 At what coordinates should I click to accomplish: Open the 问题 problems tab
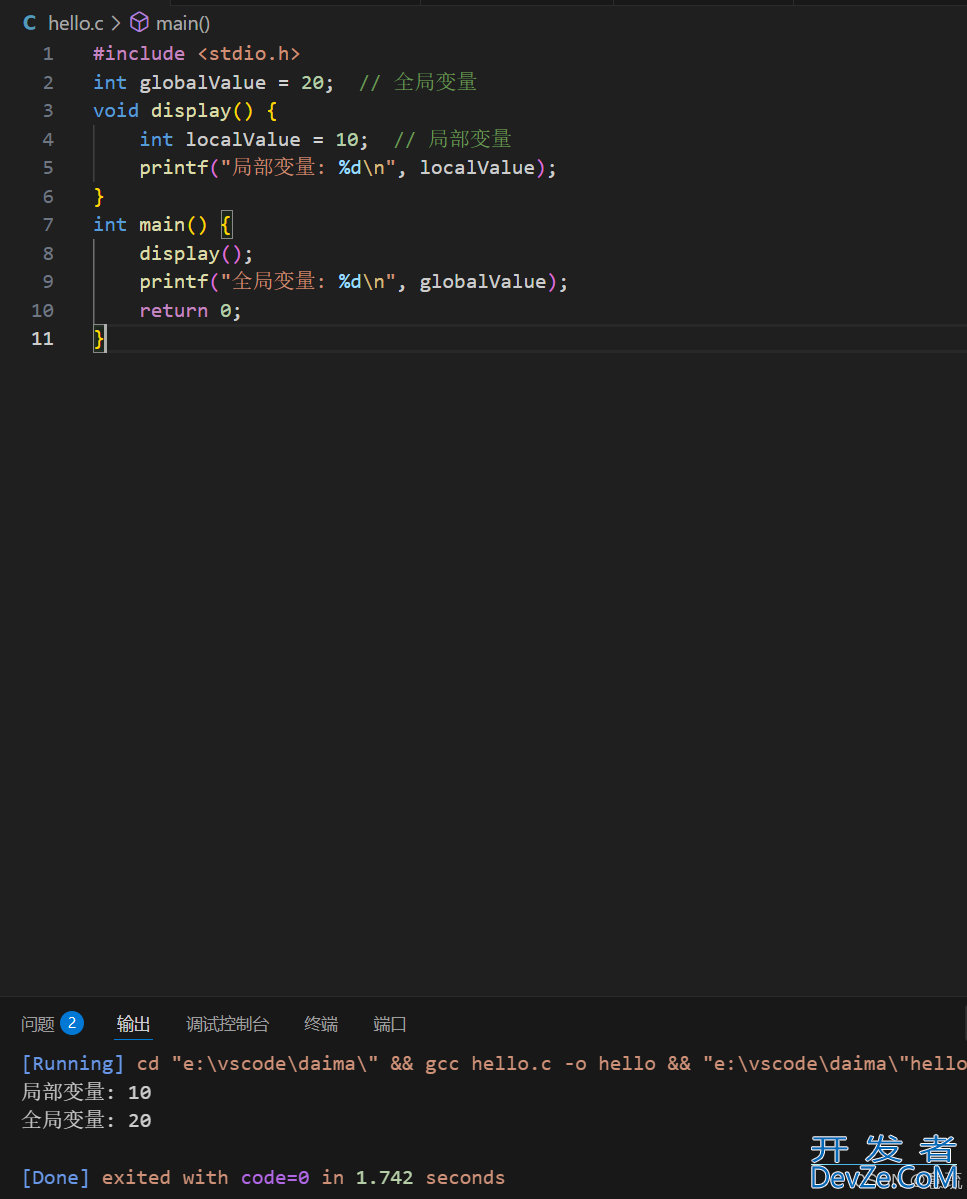click(x=37, y=1023)
